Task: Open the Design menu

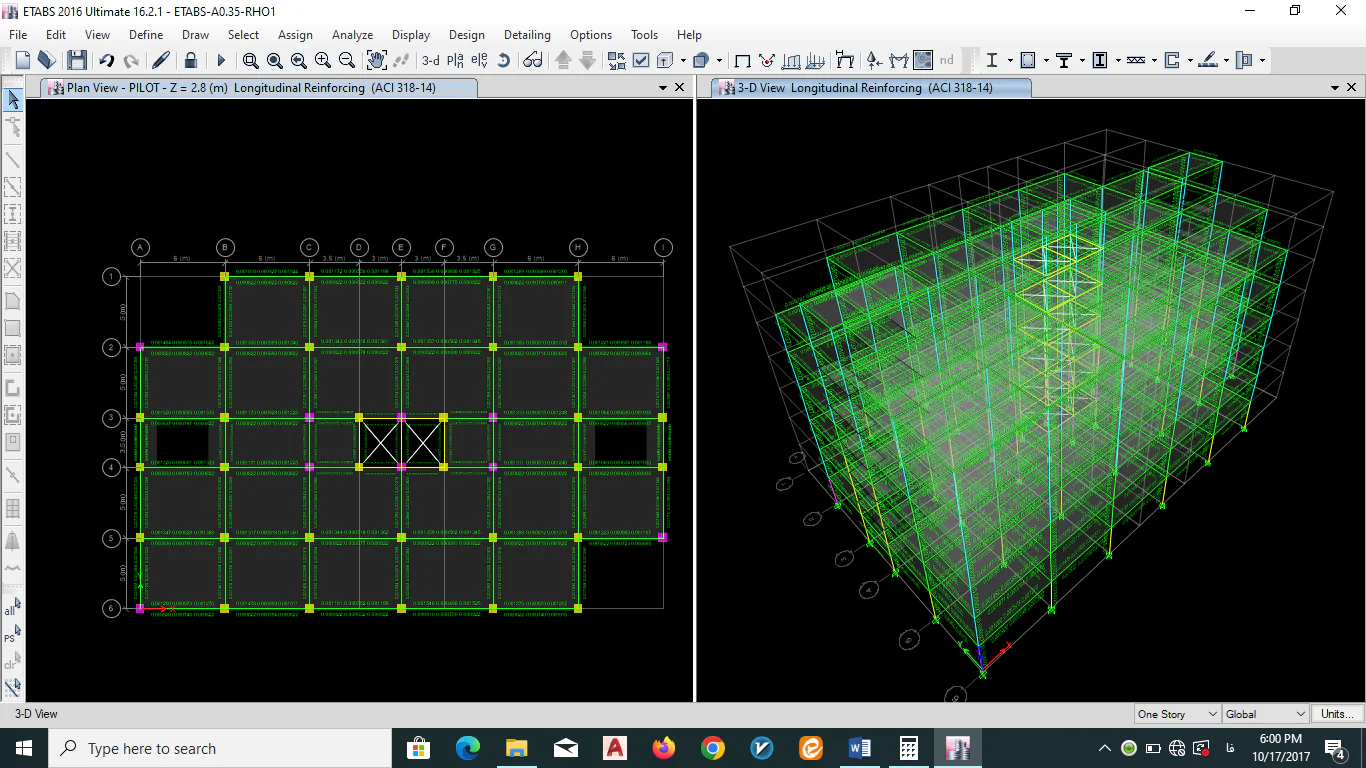Action: coord(467,35)
